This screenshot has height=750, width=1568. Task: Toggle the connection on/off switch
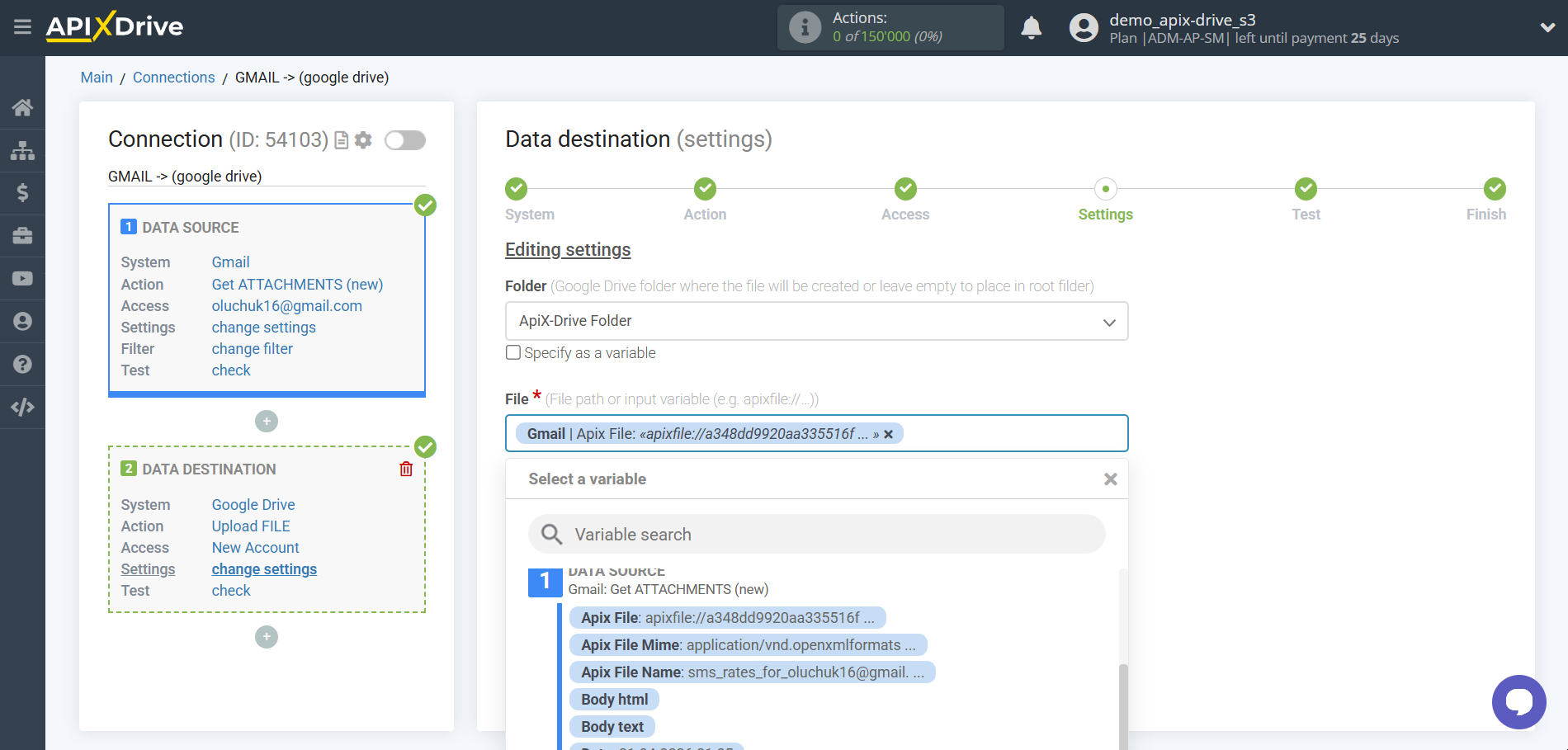pyautogui.click(x=405, y=140)
